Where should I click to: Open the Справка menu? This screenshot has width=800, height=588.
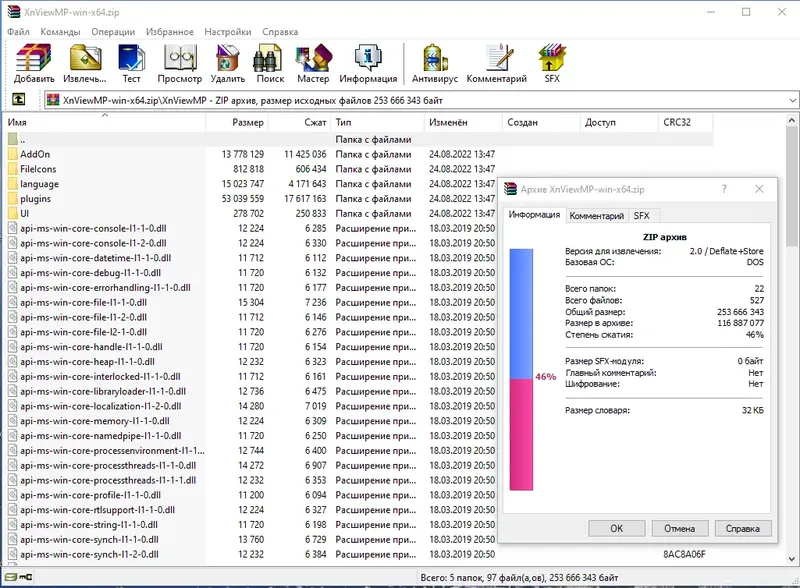[280, 32]
